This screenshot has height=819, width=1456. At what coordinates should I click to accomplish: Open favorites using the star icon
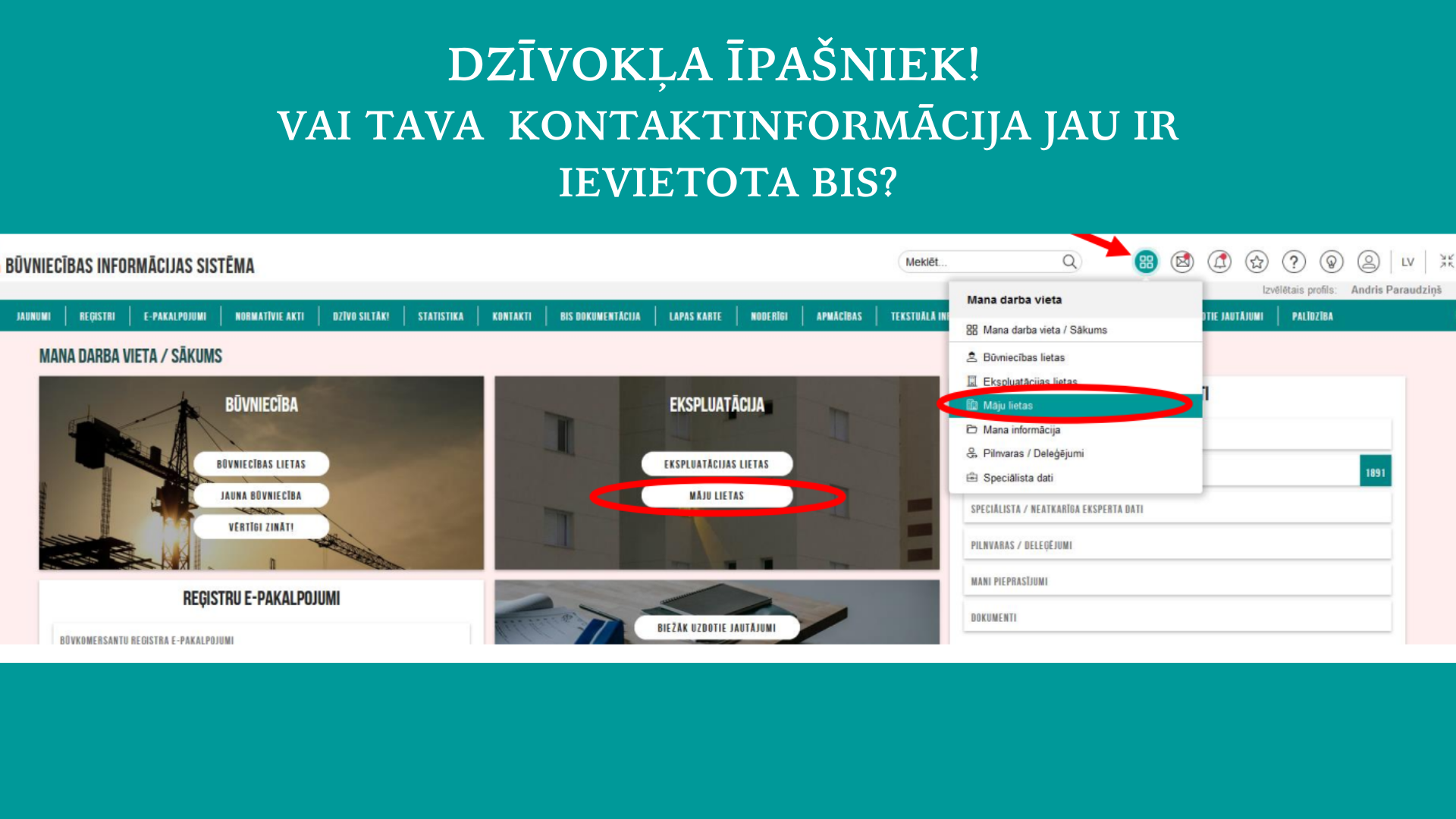pyautogui.click(x=1257, y=262)
